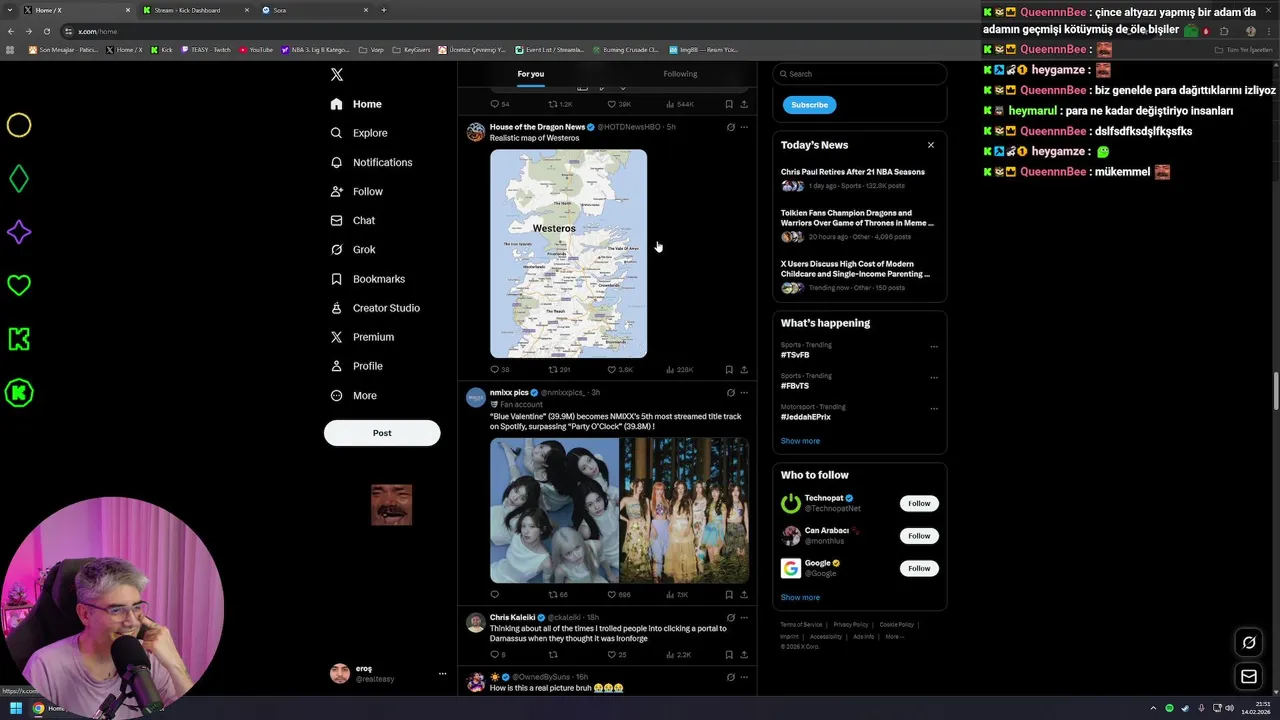Bookmark the Westeros map post
The height and width of the screenshot is (720, 1280).
tap(729, 370)
